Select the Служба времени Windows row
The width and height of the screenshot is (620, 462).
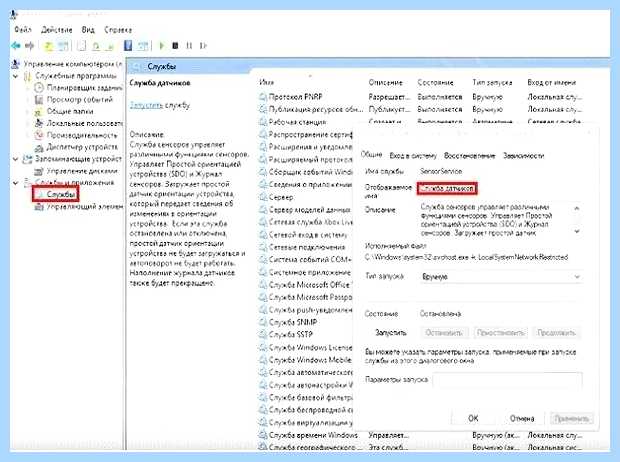coord(420,435)
